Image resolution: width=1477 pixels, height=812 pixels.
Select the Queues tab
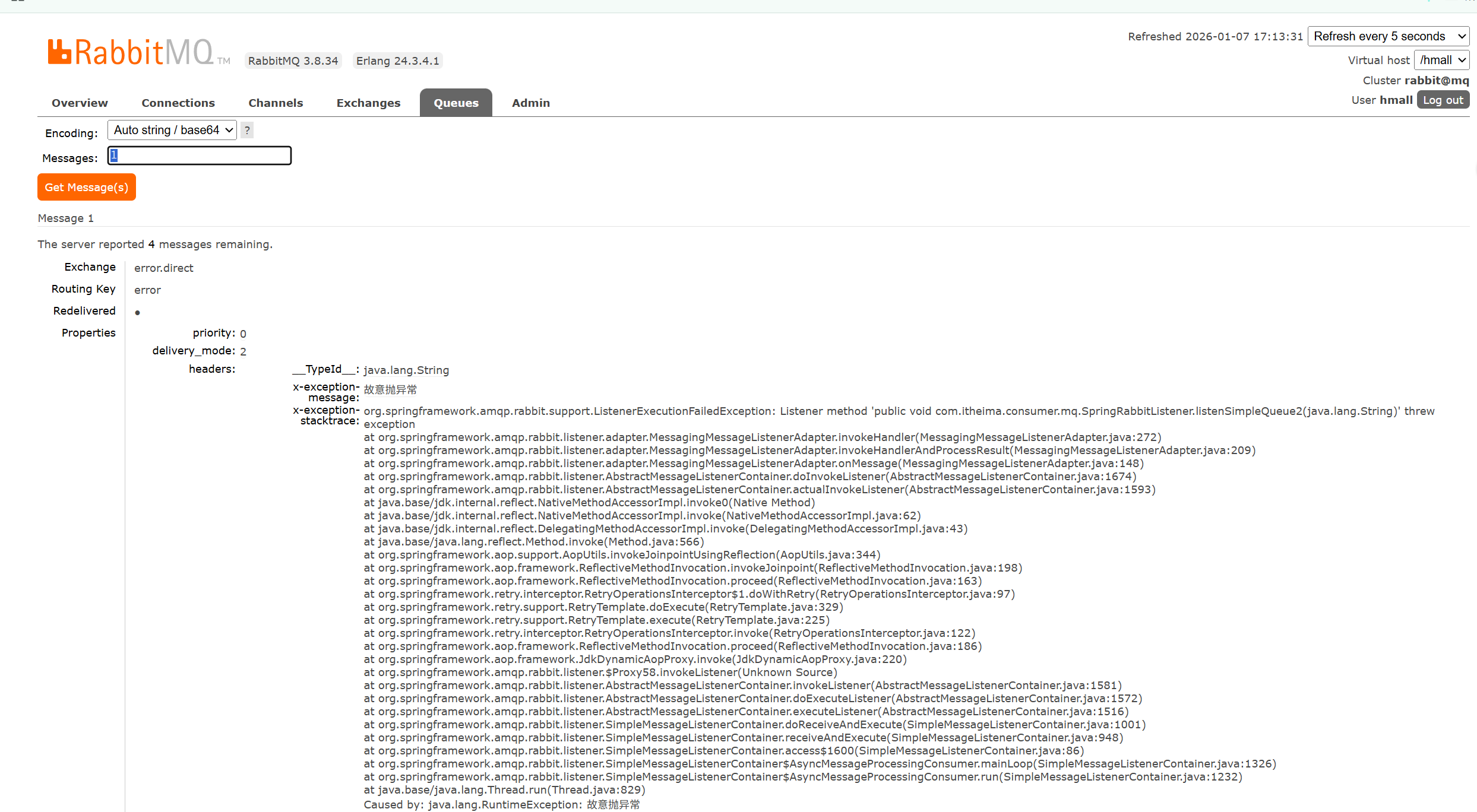click(456, 103)
